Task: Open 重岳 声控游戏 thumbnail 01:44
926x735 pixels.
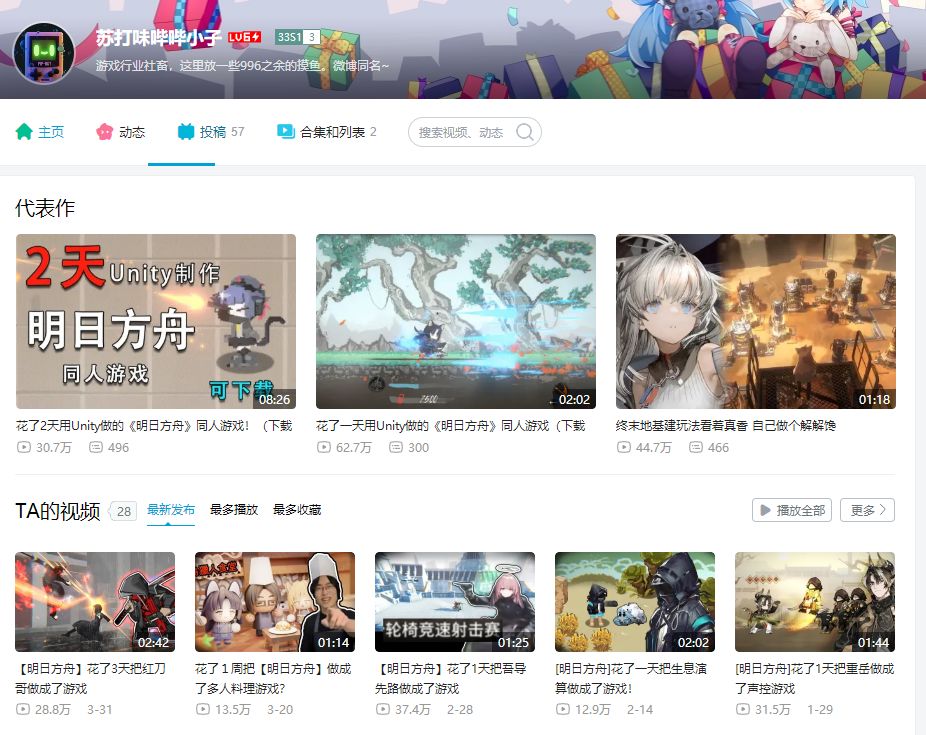Action: coord(815,602)
